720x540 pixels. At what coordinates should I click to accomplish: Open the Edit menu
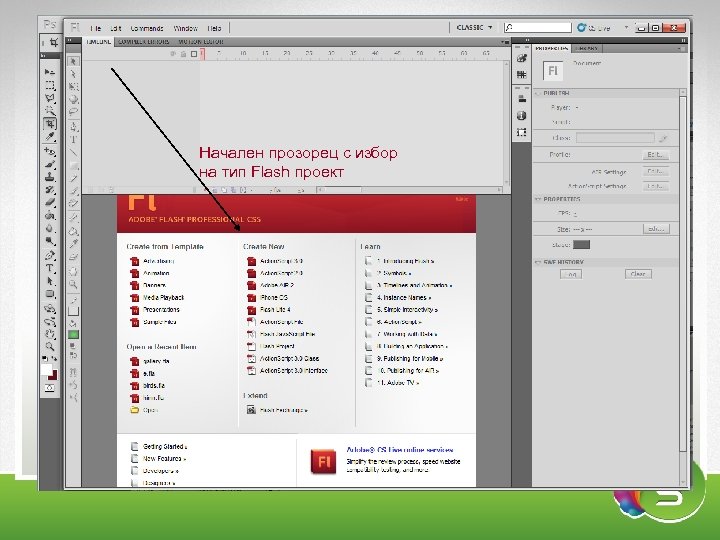116,28
